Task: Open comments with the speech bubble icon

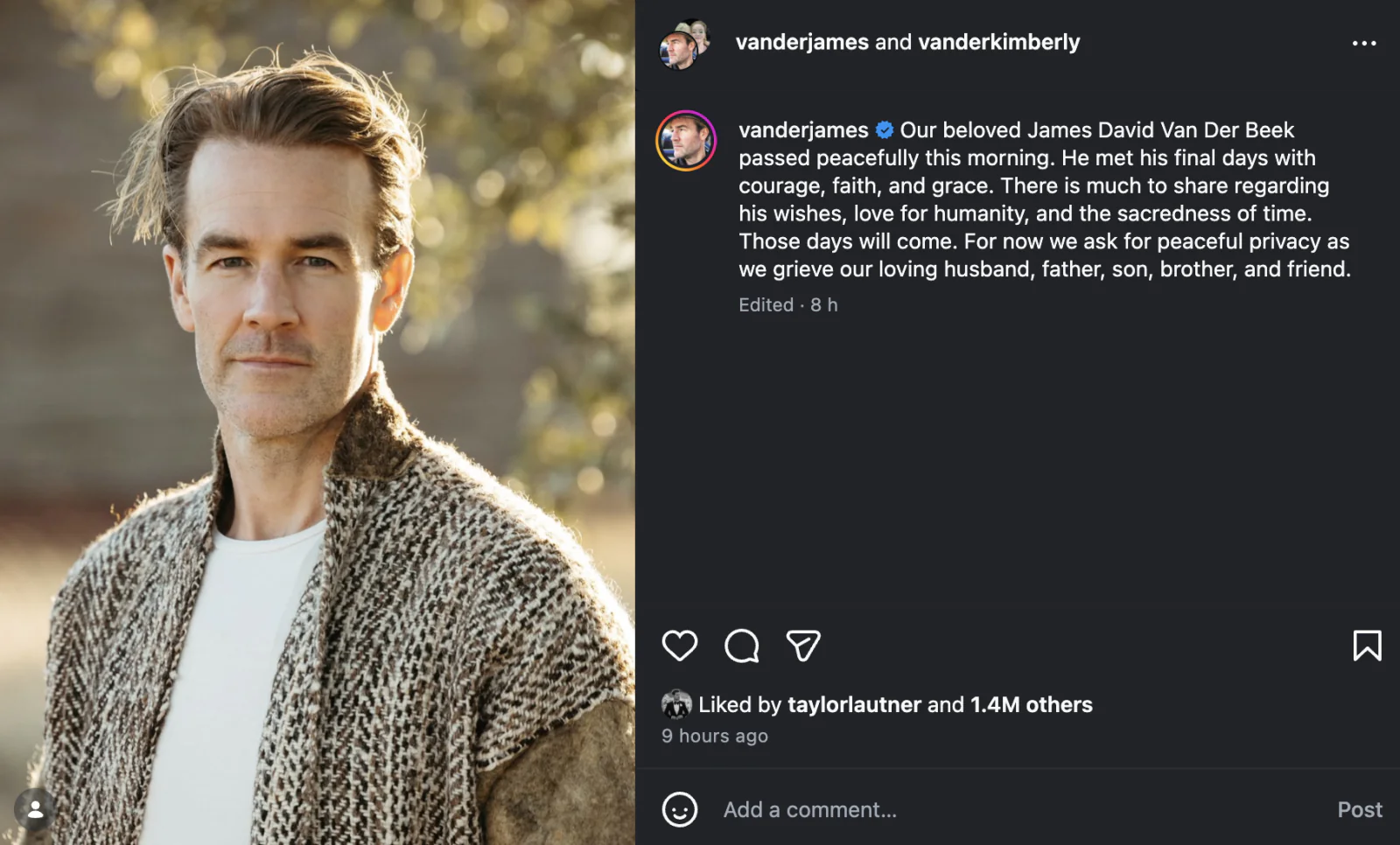Action: [x=741, y=646]
